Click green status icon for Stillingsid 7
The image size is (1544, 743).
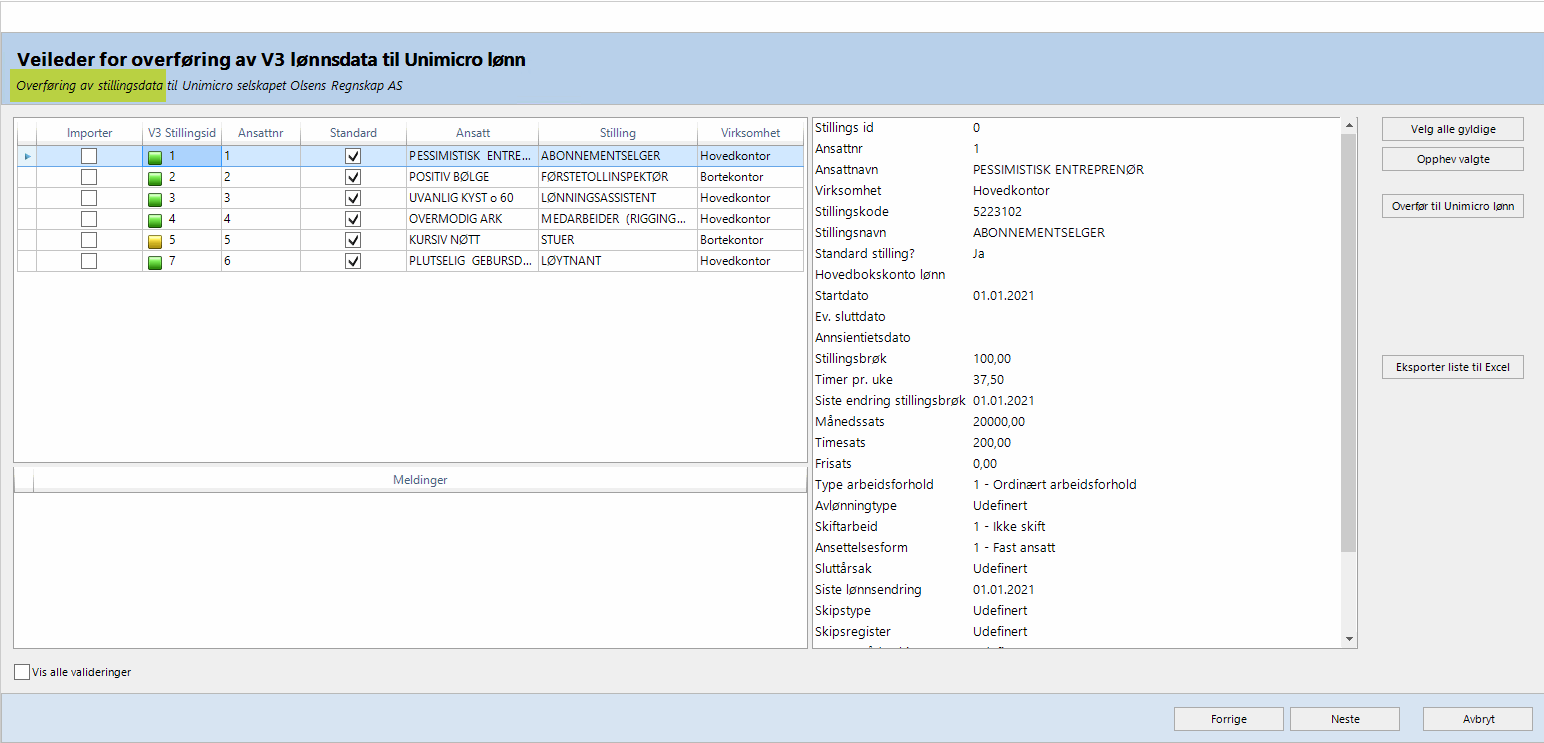(155, 262)
